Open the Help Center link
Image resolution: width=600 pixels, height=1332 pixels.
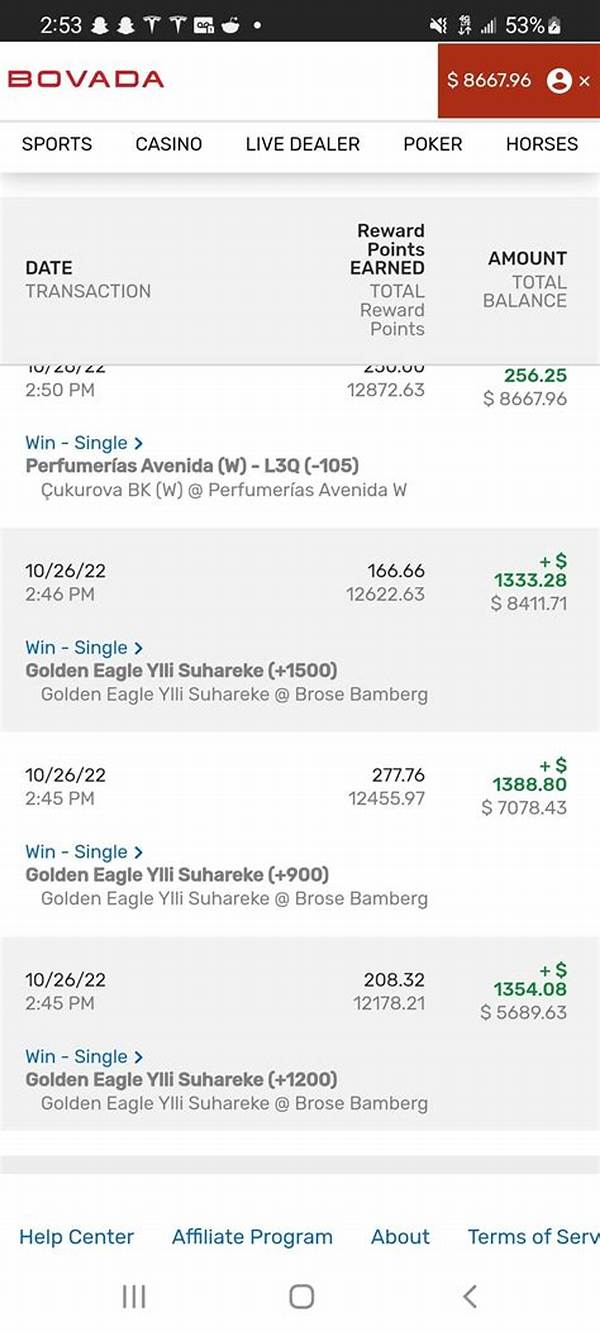(76, 1237)
